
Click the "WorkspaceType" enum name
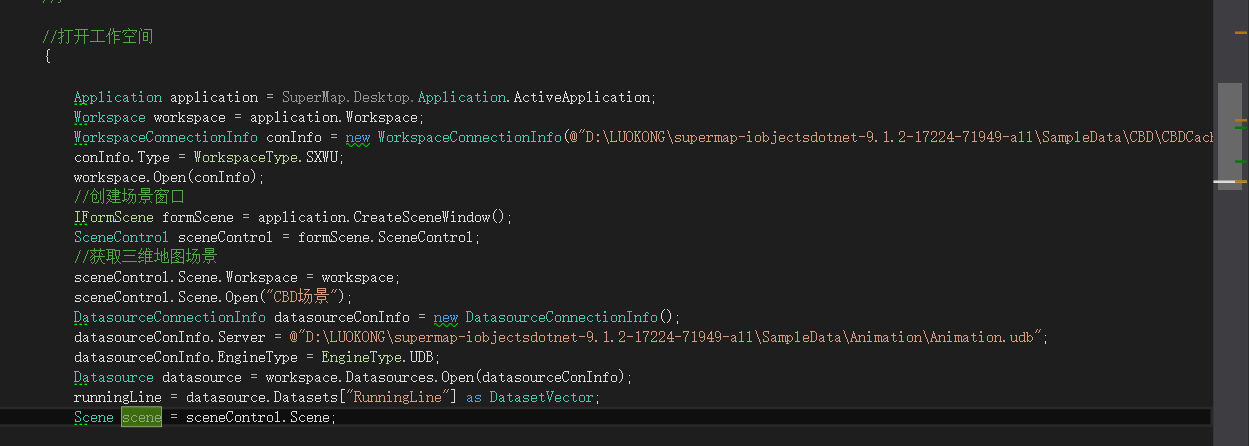pos(245,157)
